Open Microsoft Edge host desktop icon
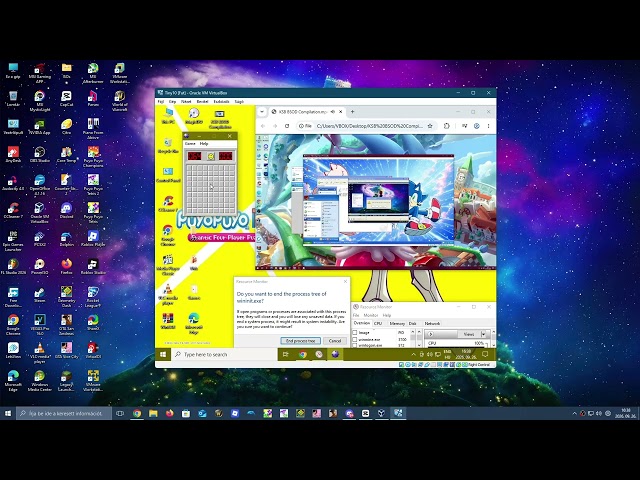Viewport: 640px width, 480px height. [13, 380]
